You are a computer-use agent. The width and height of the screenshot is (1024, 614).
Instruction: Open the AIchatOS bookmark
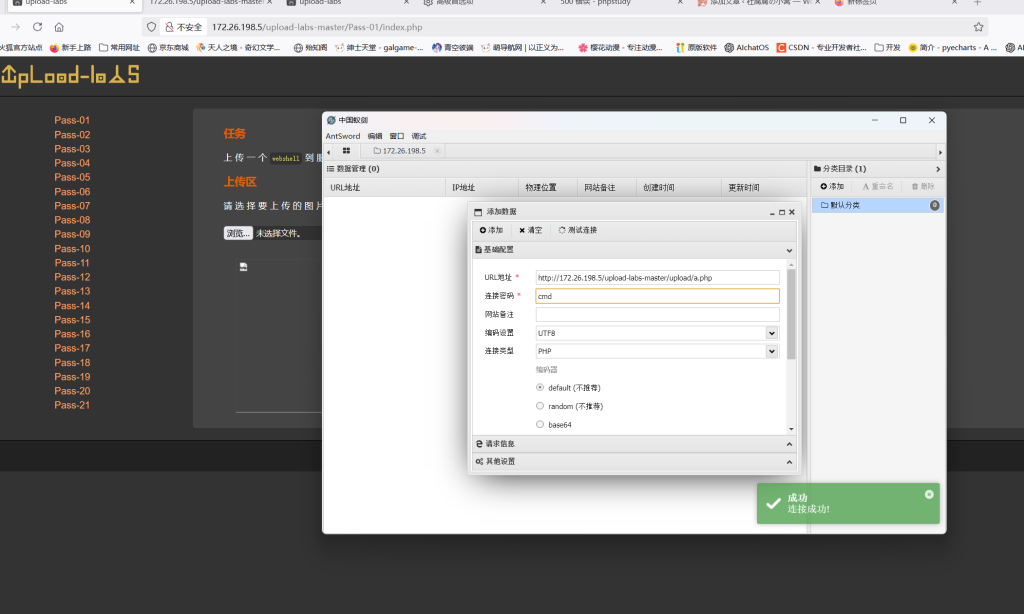[x=746, y=48]
